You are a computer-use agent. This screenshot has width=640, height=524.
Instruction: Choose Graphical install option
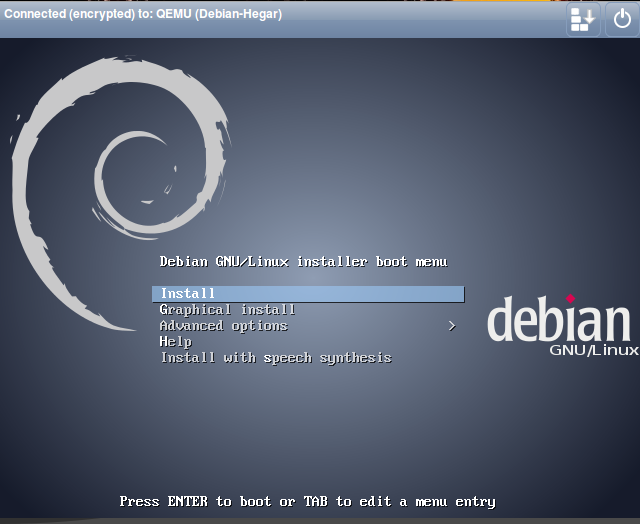click(227, 310)
